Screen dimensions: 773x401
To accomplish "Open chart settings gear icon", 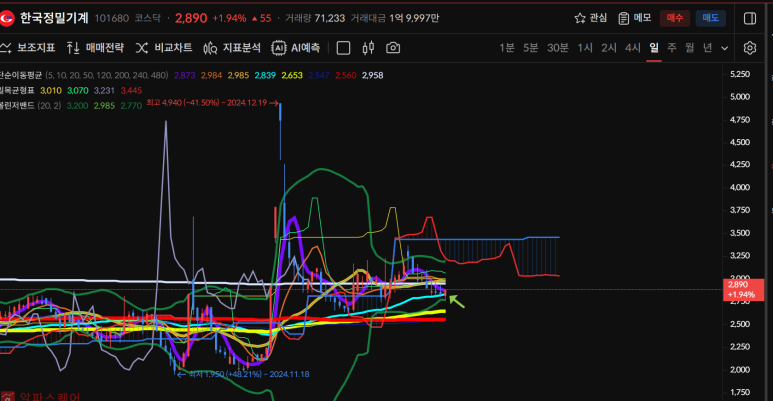I will click(750, 48).
